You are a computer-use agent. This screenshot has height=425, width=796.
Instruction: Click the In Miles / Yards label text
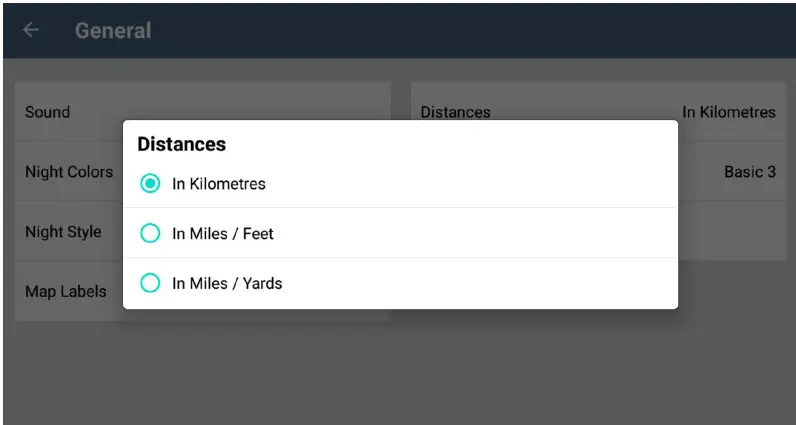227,283
